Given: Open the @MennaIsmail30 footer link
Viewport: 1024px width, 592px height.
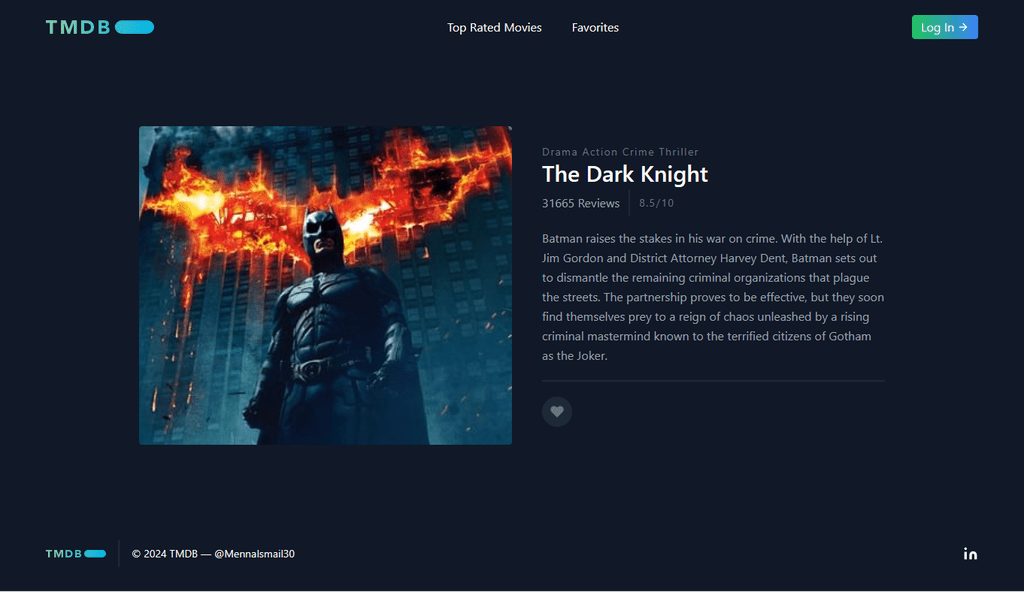Looking at the screenshot, I should 254,553.
